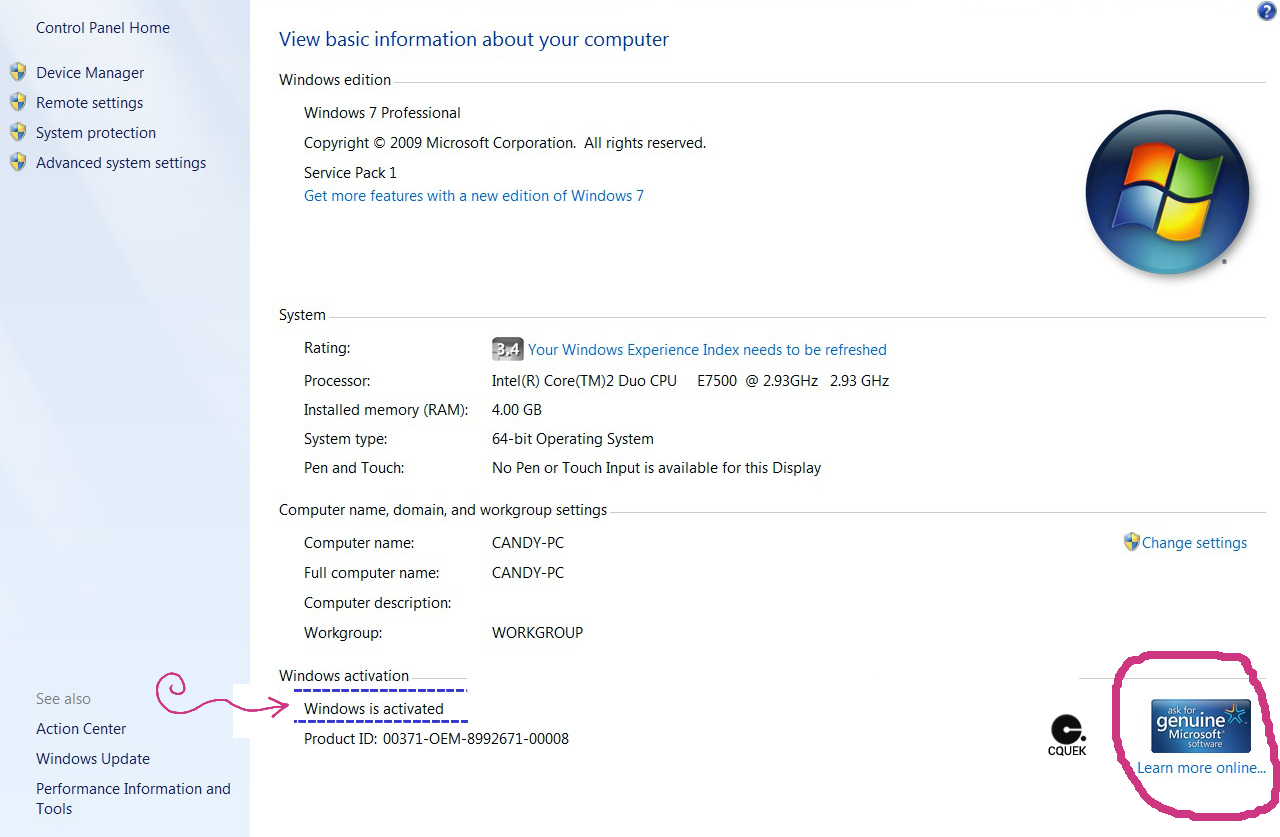Get more features with a new edition link

[474, 196]
